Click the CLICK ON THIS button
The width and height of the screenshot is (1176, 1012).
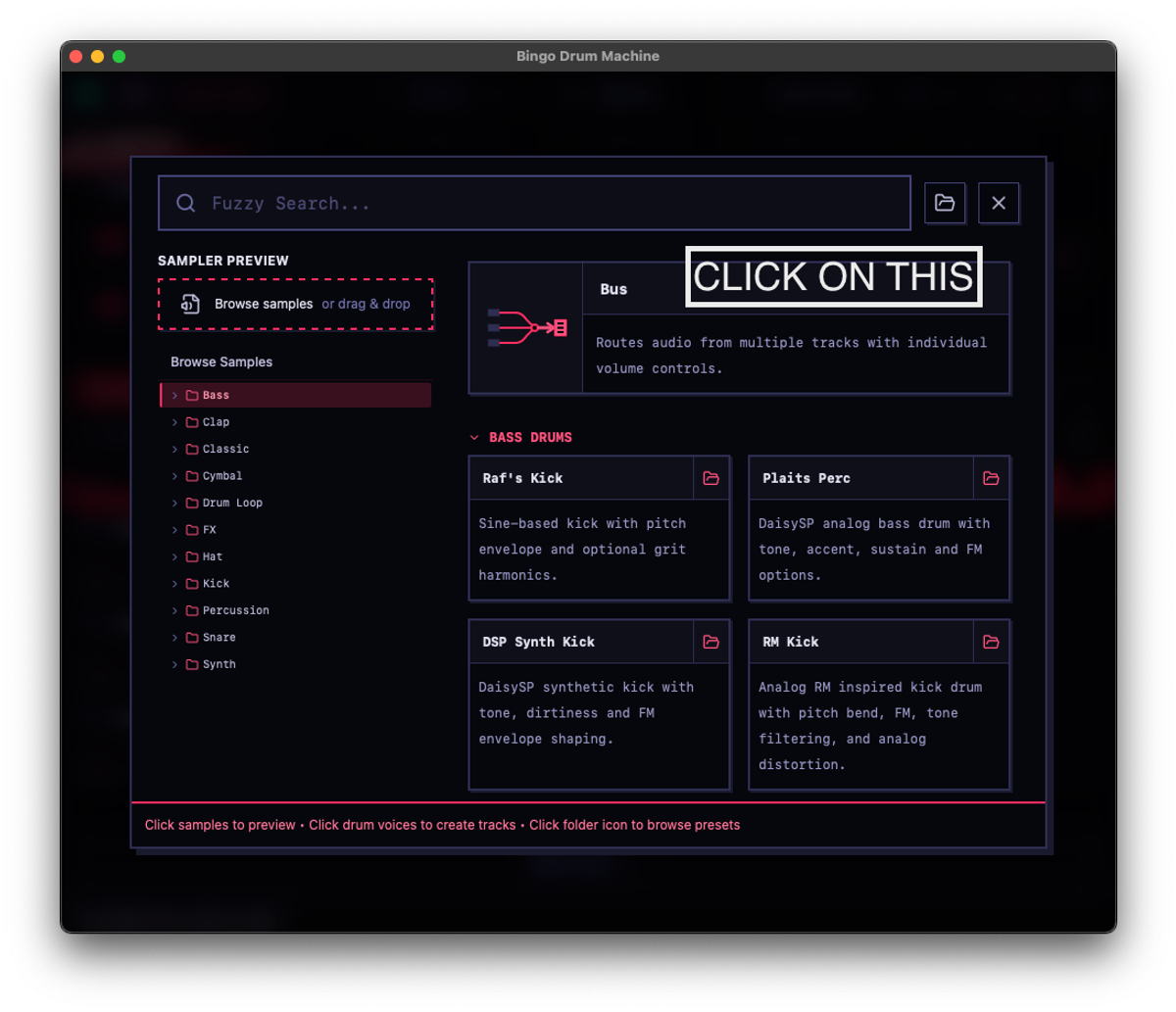coord(833,276)
